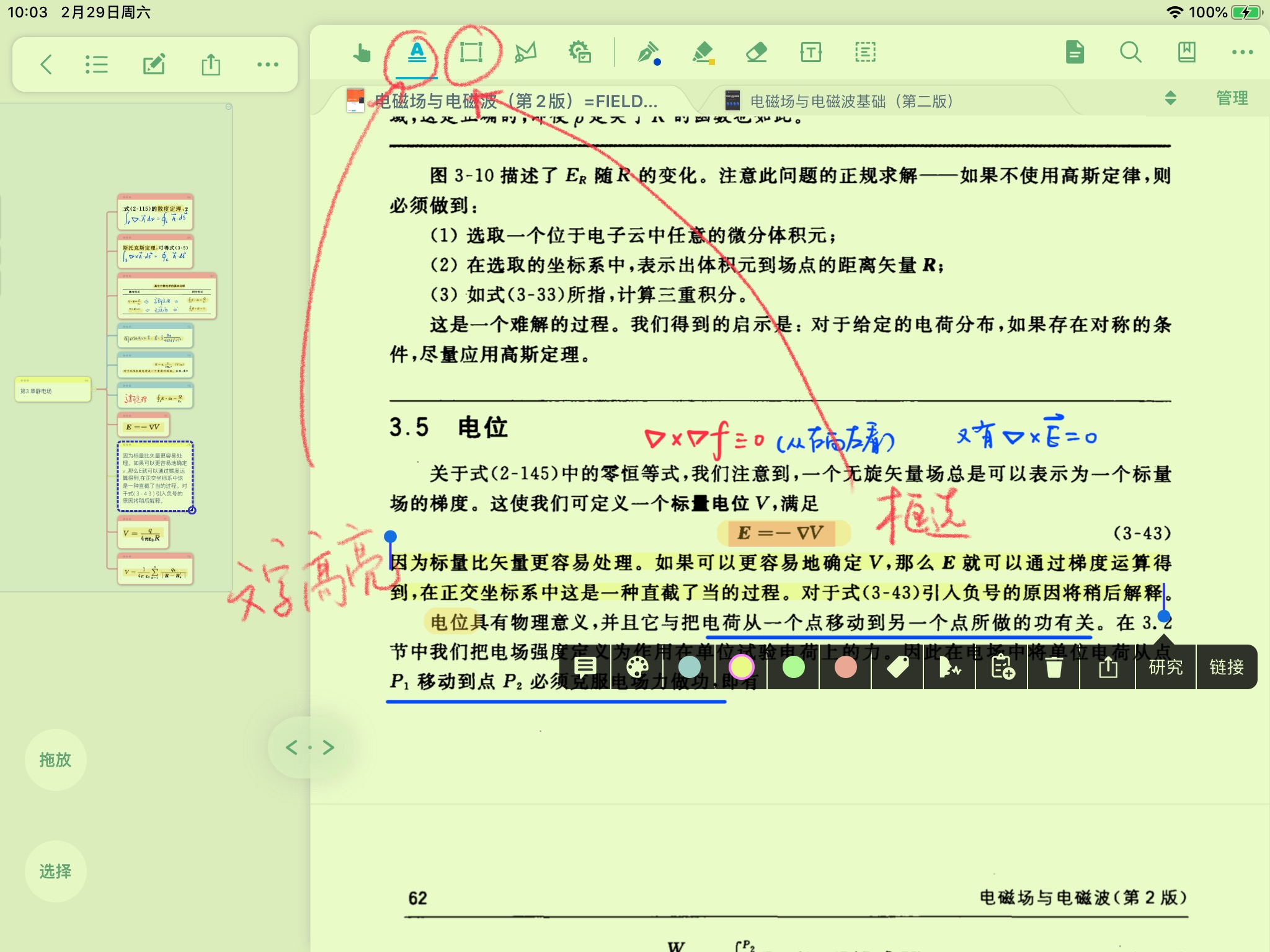Tap the tab sorting arrows next to 管理
1270x952 pixels.
[1170, 98]
